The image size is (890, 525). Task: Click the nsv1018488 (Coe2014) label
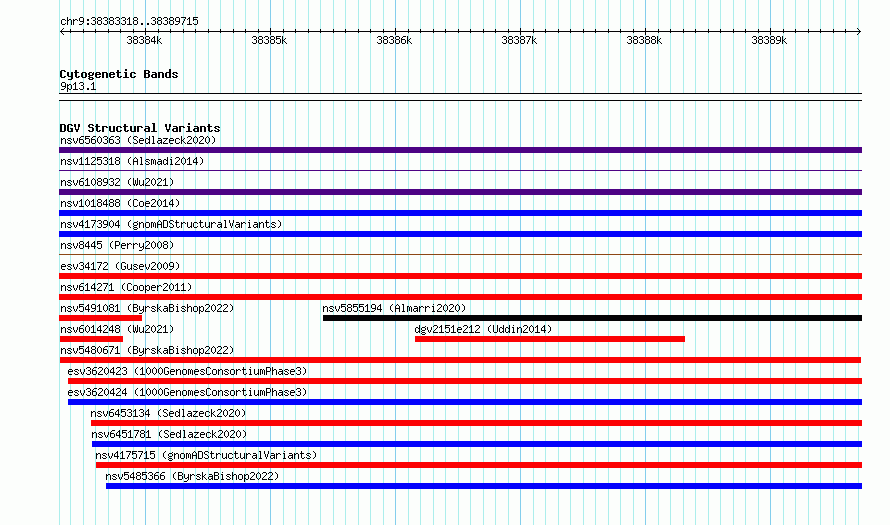coord(120,203)
